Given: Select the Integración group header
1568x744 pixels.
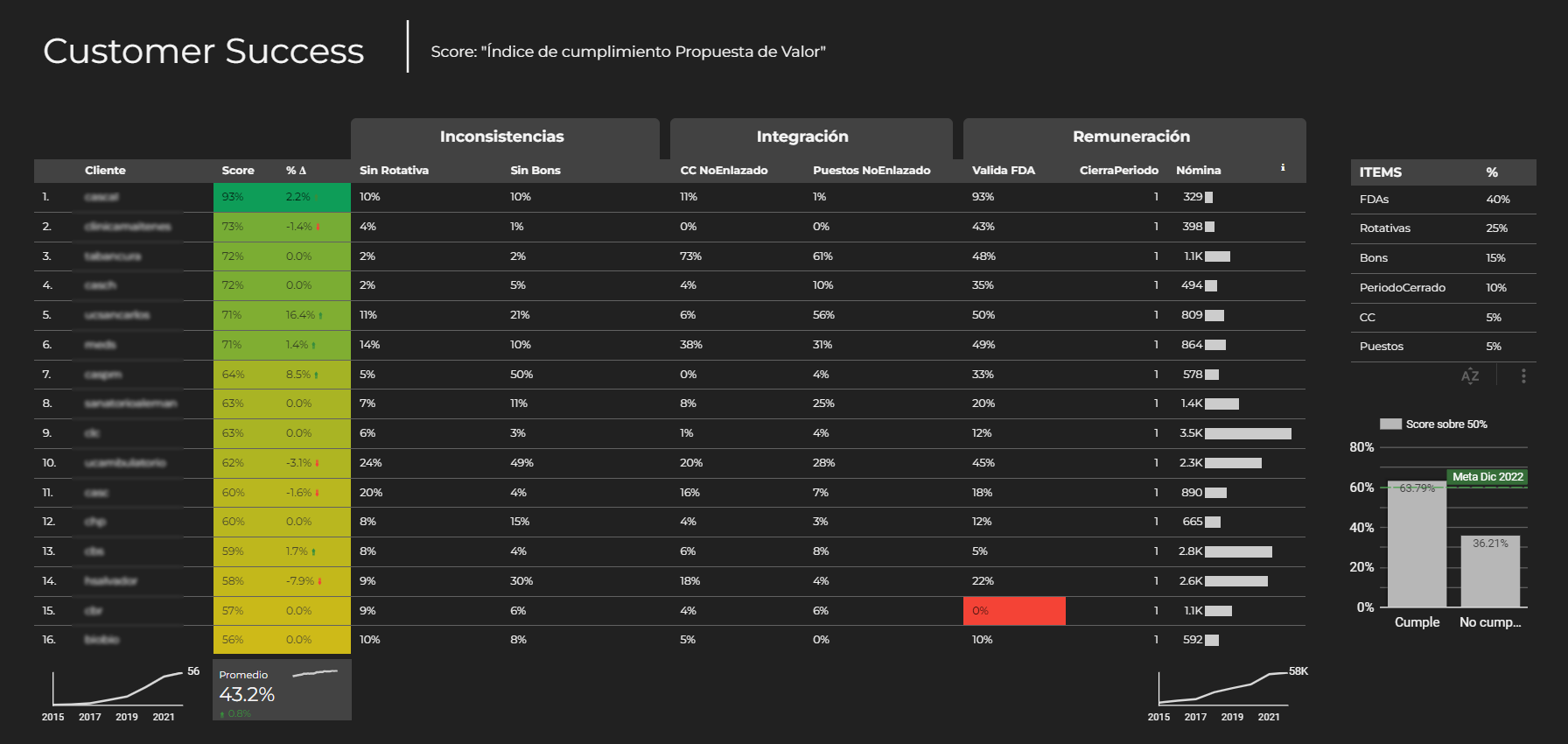Looking at the screenshot, I should [811, 137].
